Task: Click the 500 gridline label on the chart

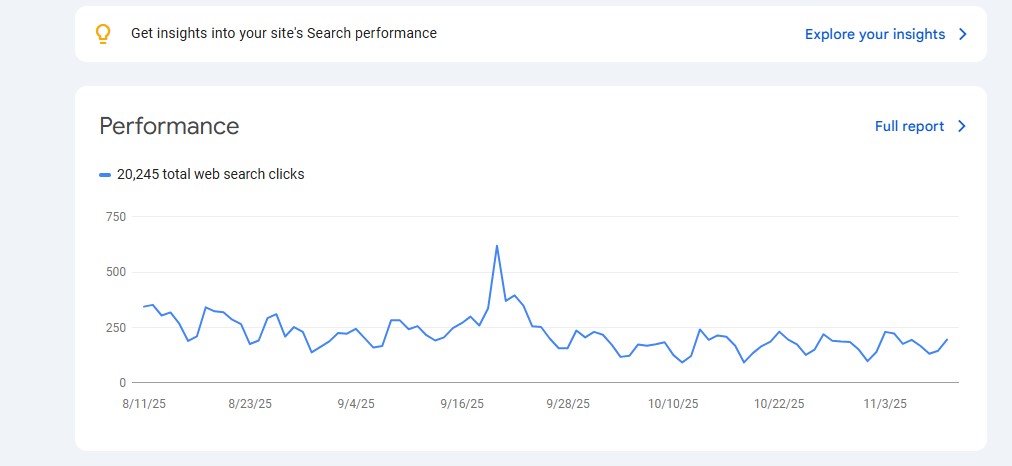Action: (115, 272)
